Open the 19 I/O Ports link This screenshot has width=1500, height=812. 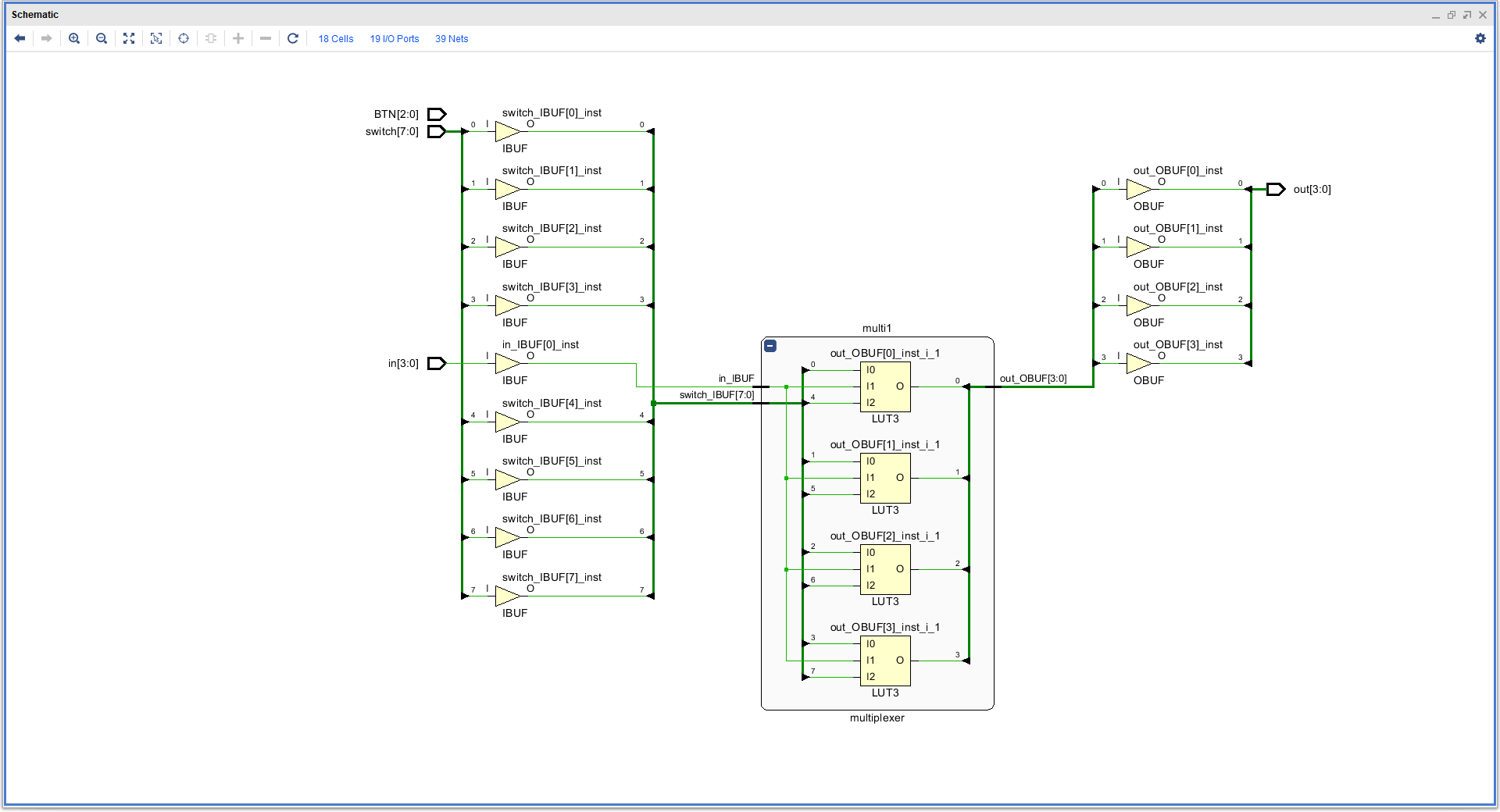[x=395, y=39]
